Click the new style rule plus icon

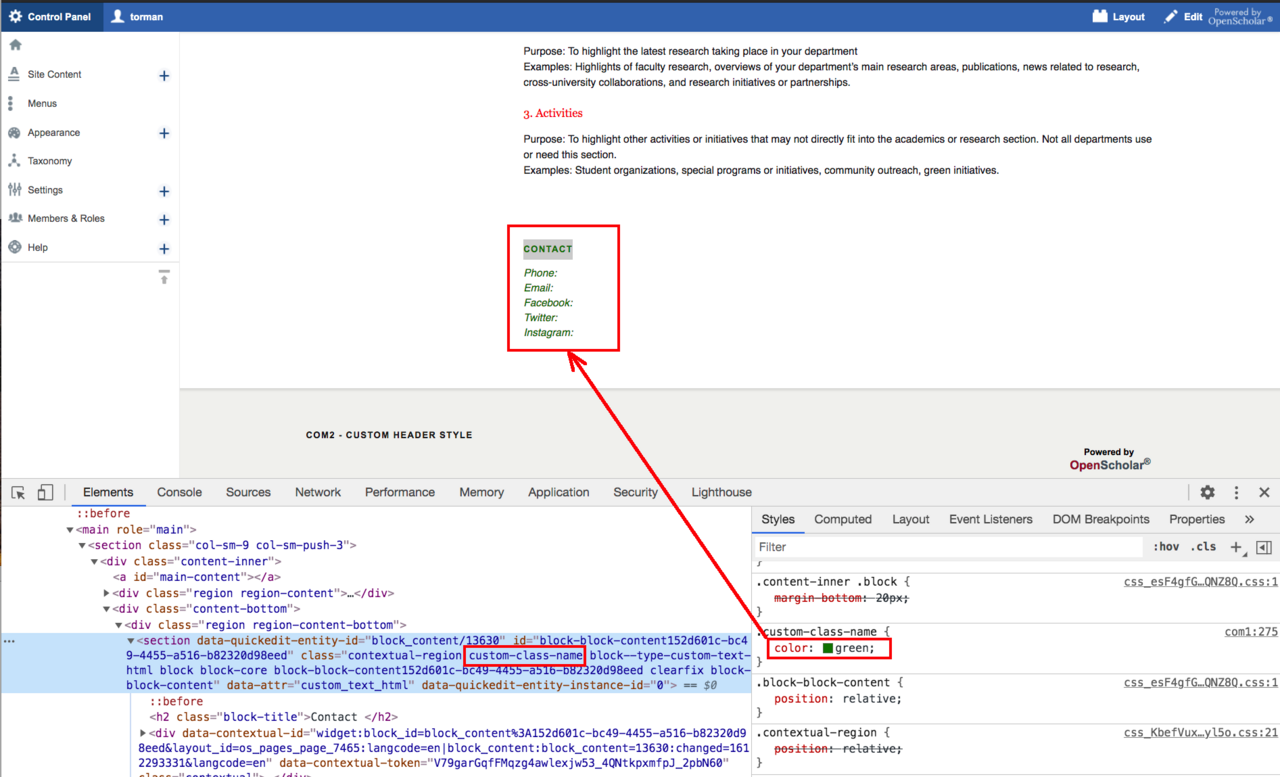coord(1236,547)
